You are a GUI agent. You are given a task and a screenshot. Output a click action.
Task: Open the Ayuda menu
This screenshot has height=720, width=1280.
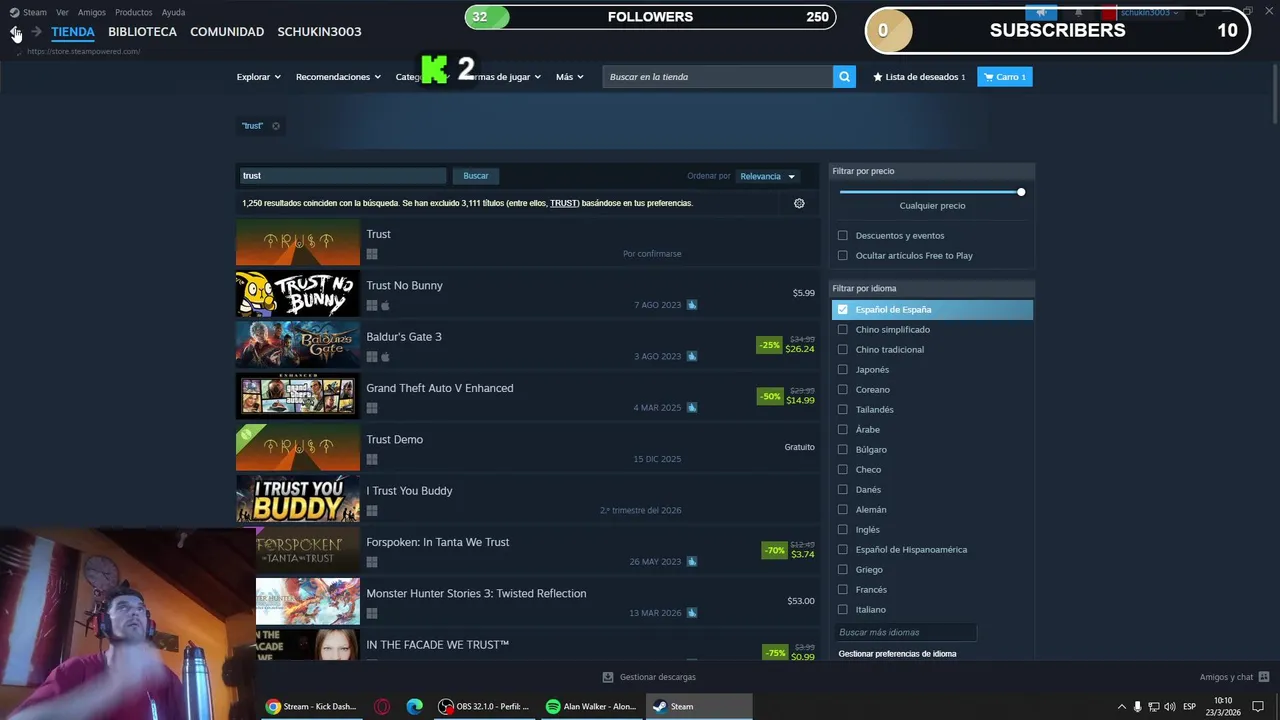click(x=173, y=12)
